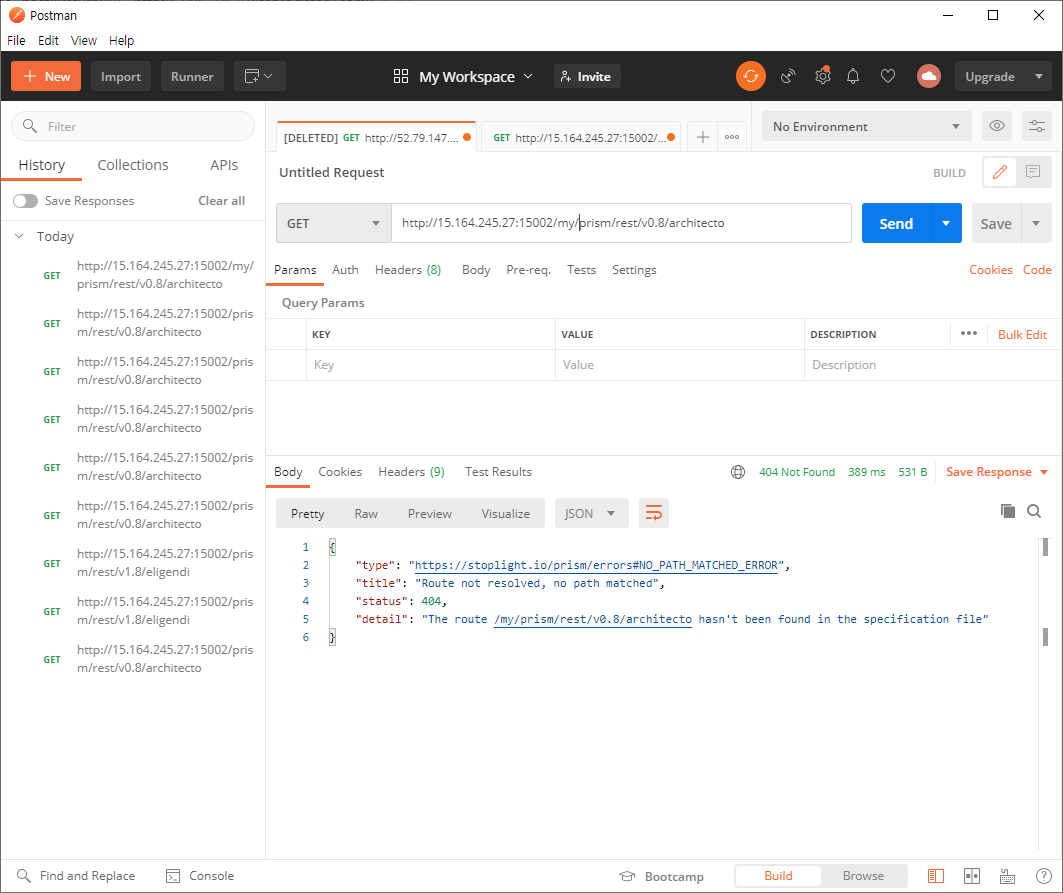Open the environment quick look eye icon
1063x893 pixels.
point(997,126)
